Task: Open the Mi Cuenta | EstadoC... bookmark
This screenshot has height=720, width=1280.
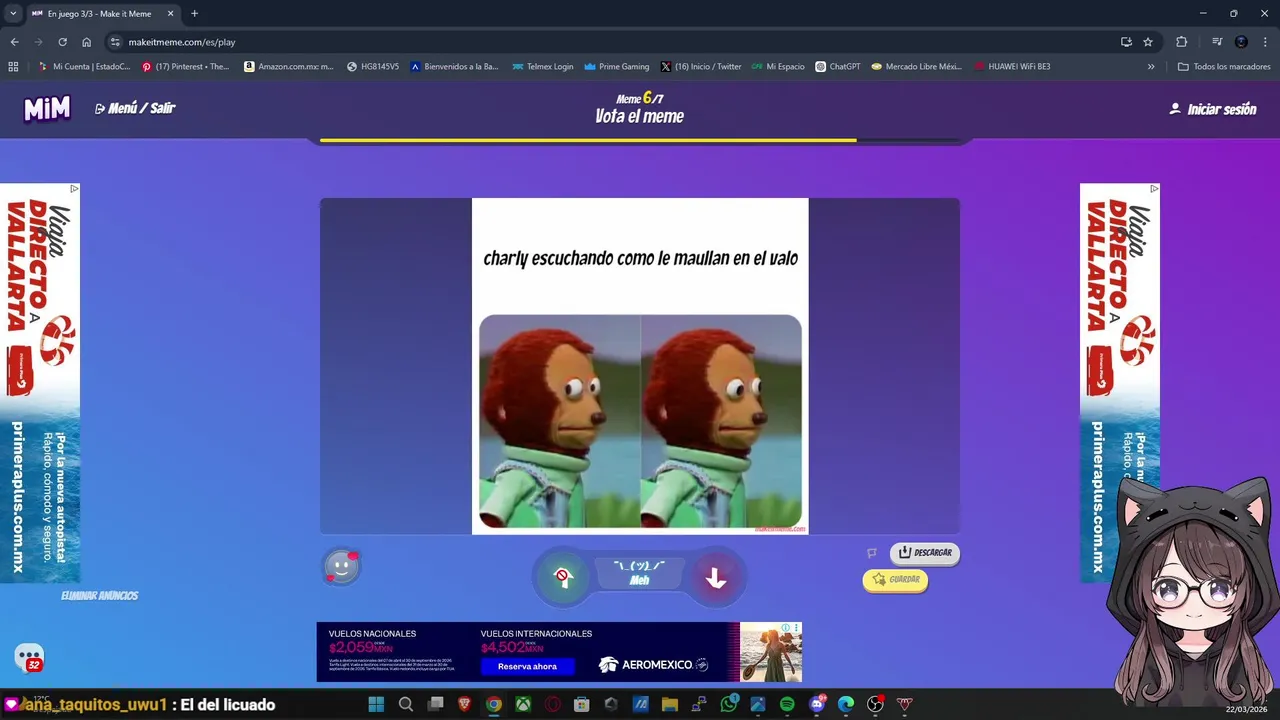Action: point(84,67)
